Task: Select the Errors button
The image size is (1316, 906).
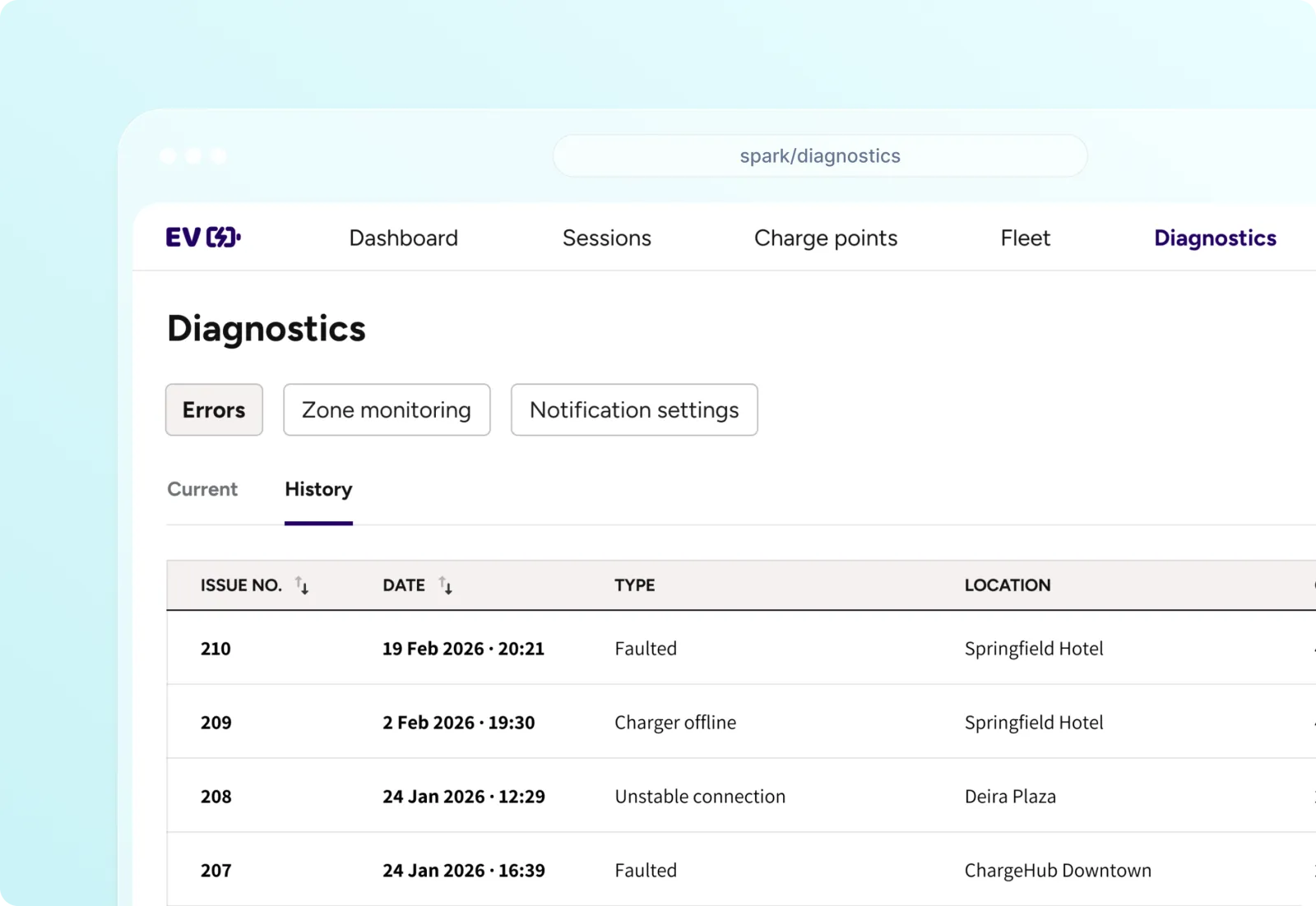Action: [x=214, y=409]
